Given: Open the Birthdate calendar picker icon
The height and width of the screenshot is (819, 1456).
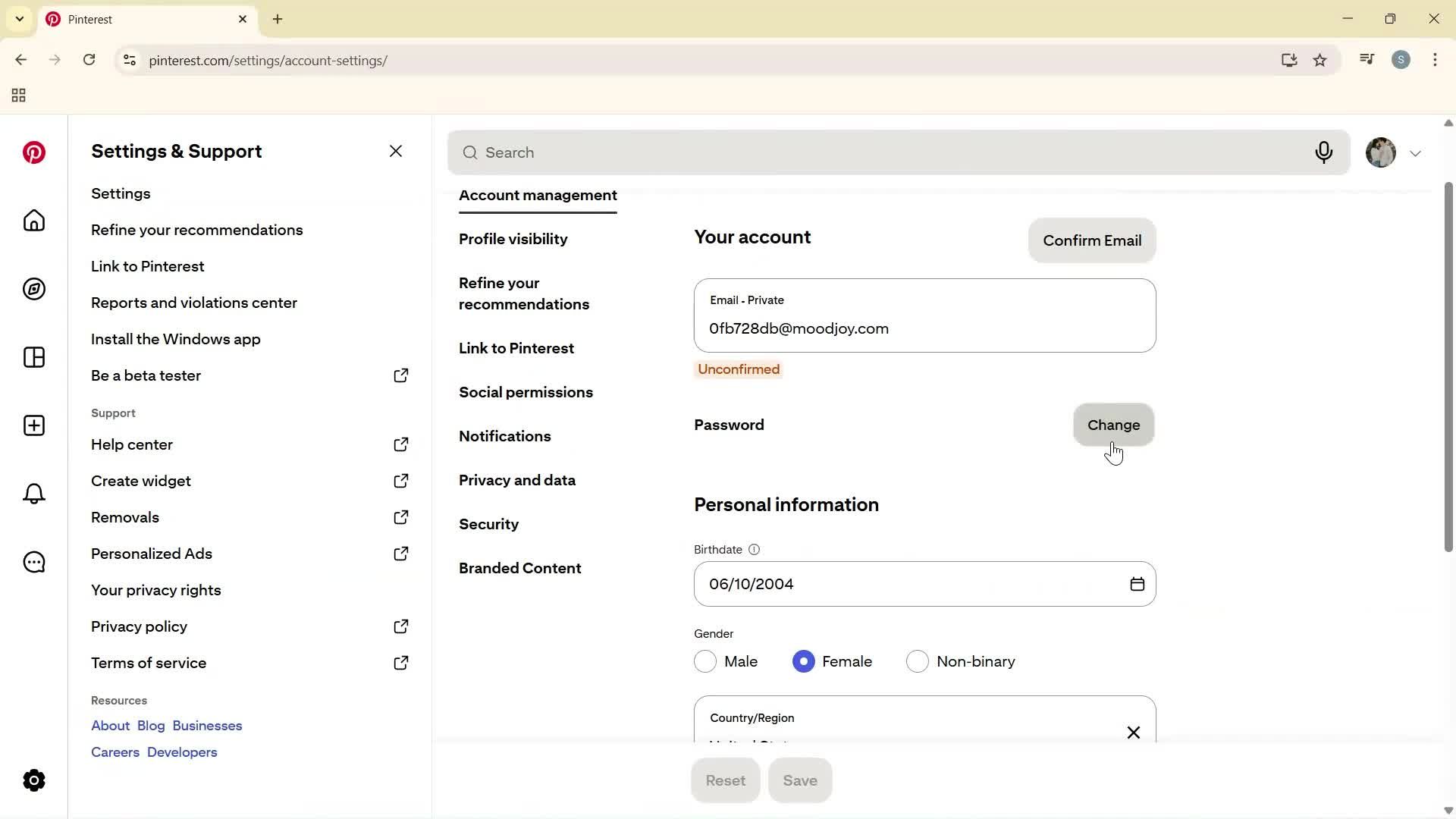Looking at the screenshot, I should (1137, 584).
